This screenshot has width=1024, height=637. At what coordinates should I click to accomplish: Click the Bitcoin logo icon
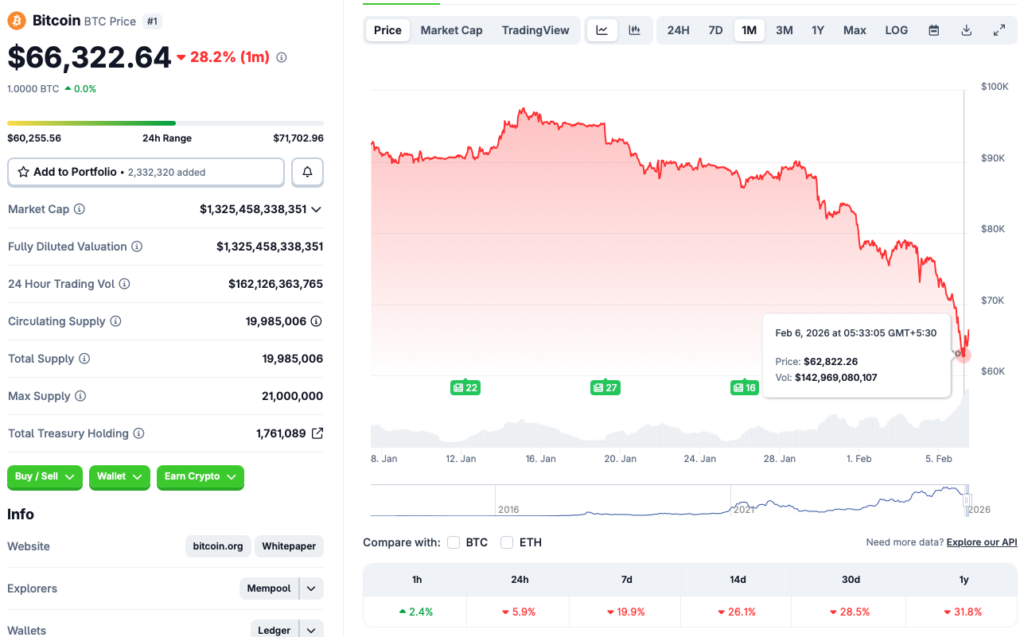click(x=16, y=19)
